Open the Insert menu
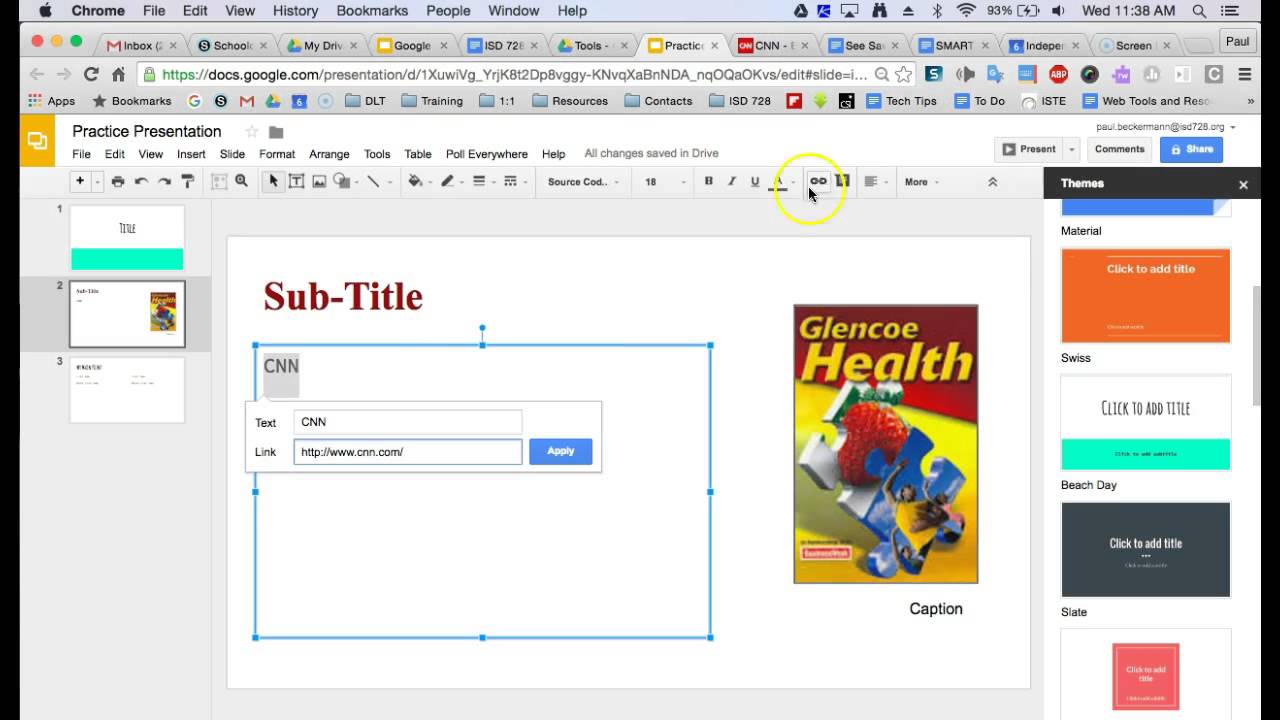 tap(191, 154)
